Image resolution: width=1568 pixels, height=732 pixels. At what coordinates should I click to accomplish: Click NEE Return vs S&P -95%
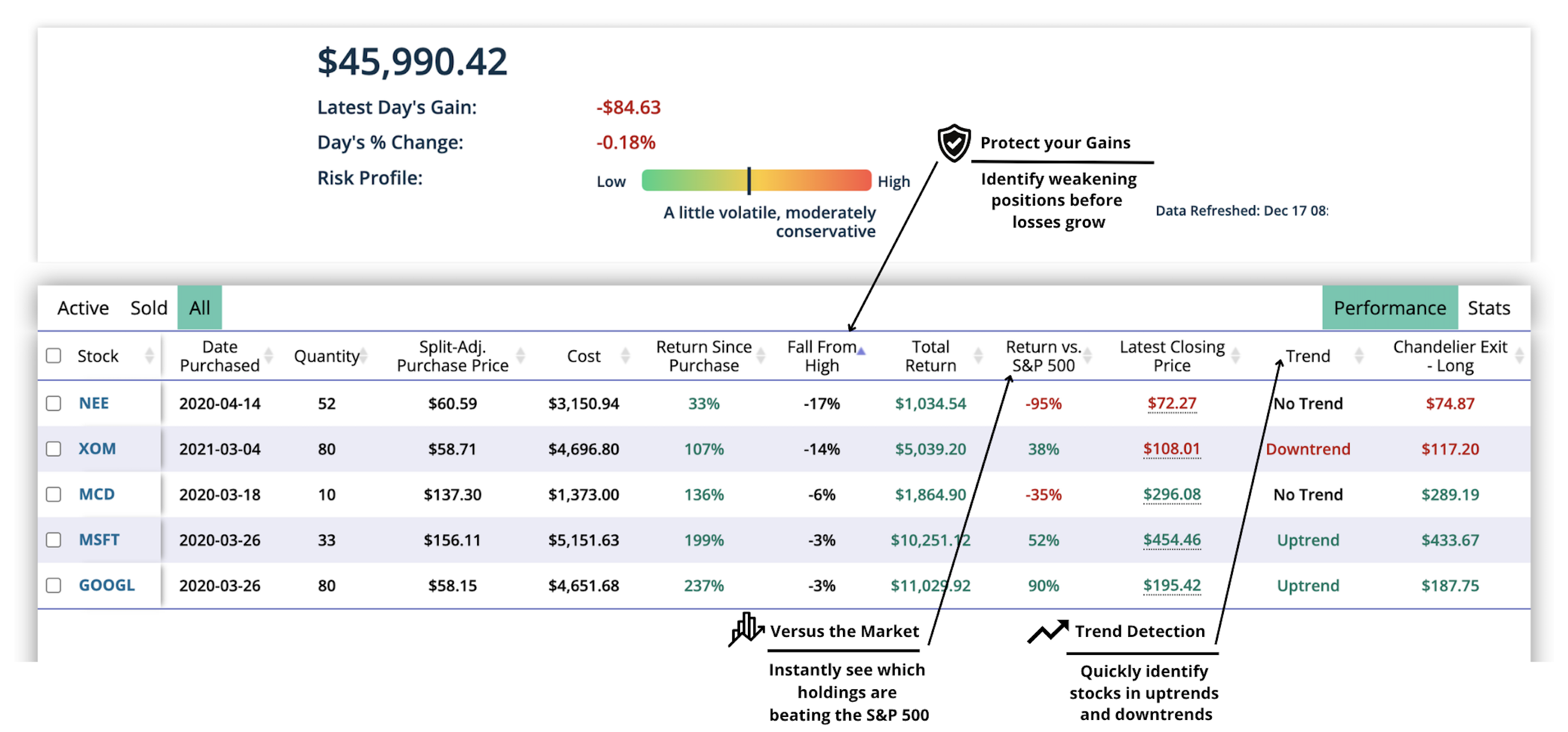point(1043,404)
